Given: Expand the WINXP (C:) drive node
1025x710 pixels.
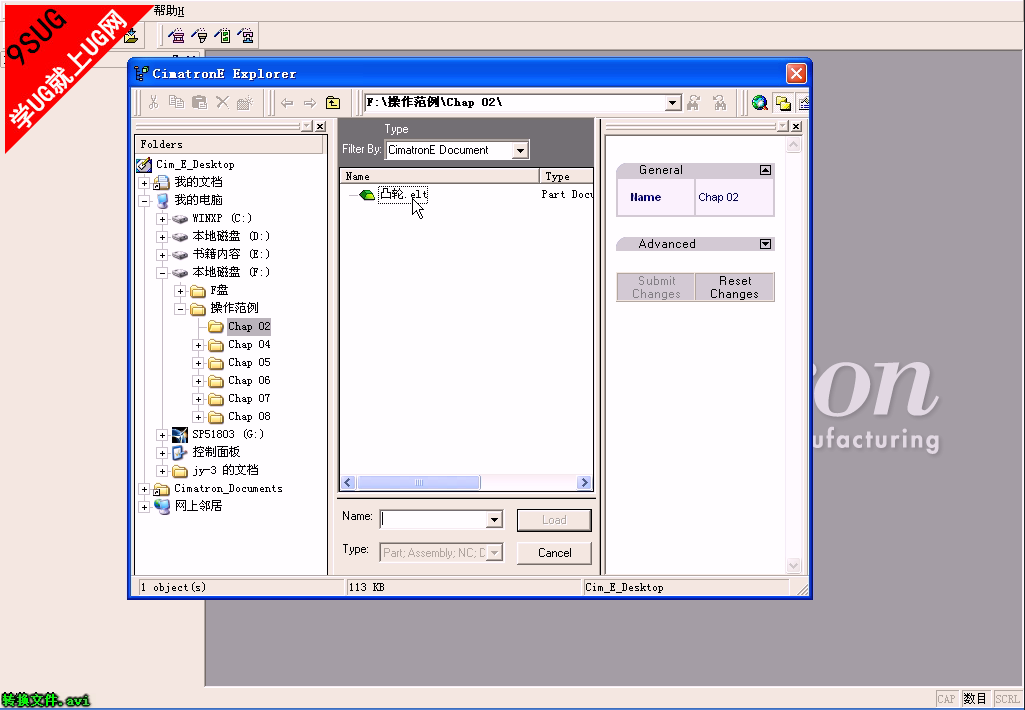Looking at the screenshot, I should coord(162,219).
